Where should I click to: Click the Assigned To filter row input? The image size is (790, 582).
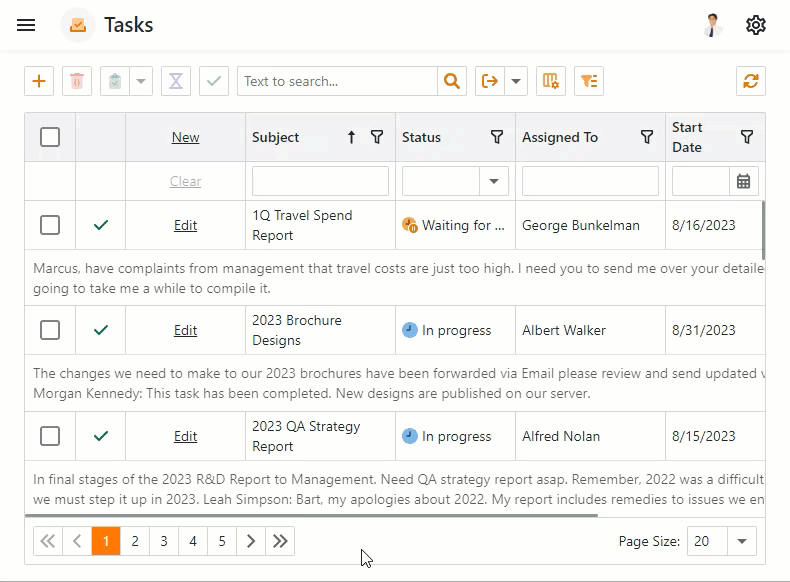click(590, 181)
